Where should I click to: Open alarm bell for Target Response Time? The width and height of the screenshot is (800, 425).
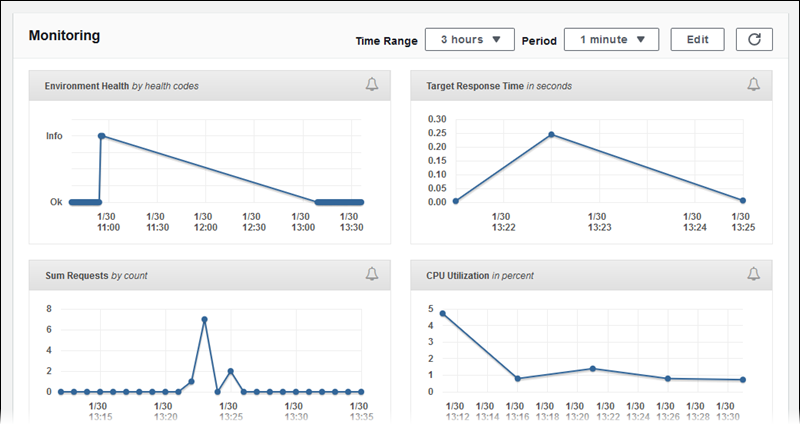pos(754,85)
